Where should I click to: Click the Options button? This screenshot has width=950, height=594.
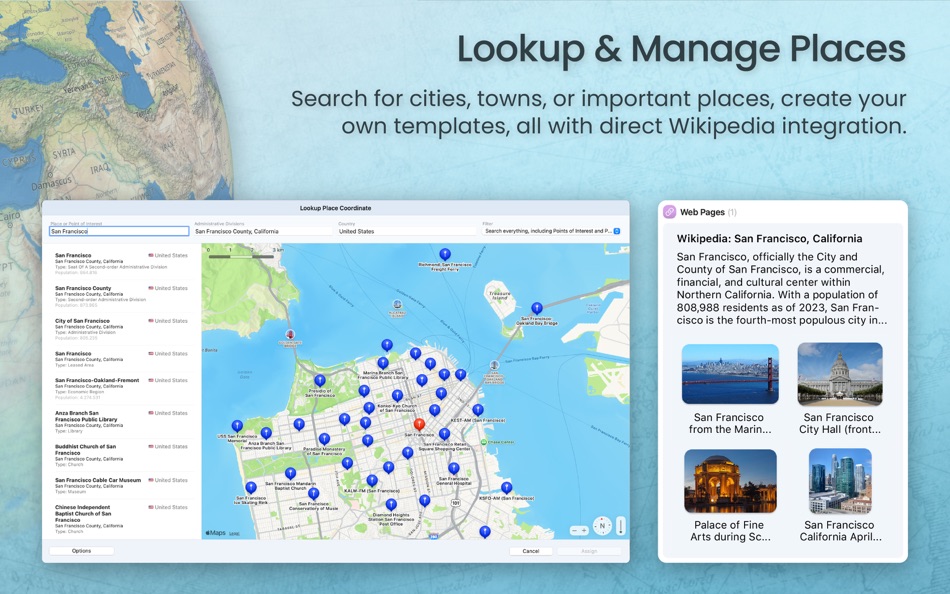(x=82, y=550)
